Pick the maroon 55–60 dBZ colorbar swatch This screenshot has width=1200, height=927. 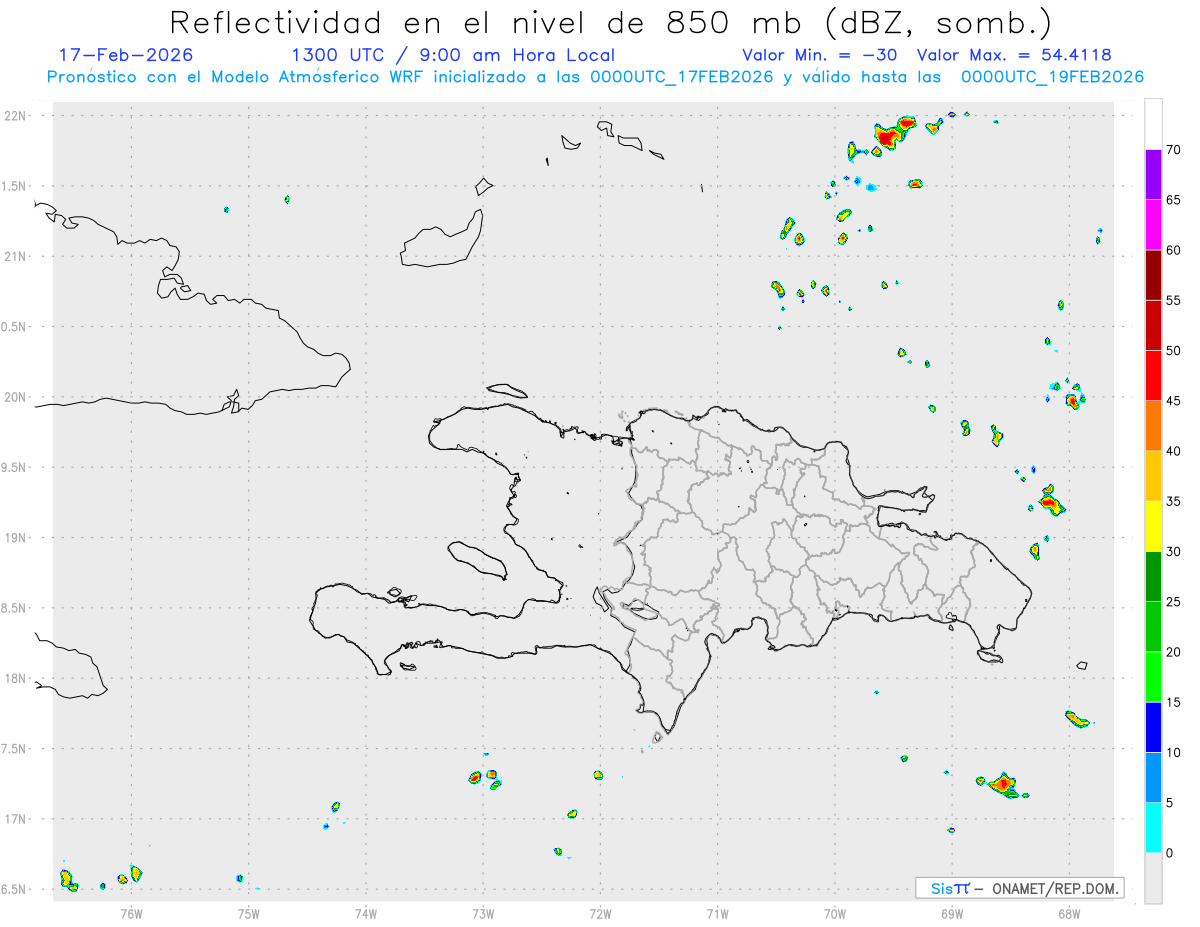pyautogui.click(x=1153, y=275)
